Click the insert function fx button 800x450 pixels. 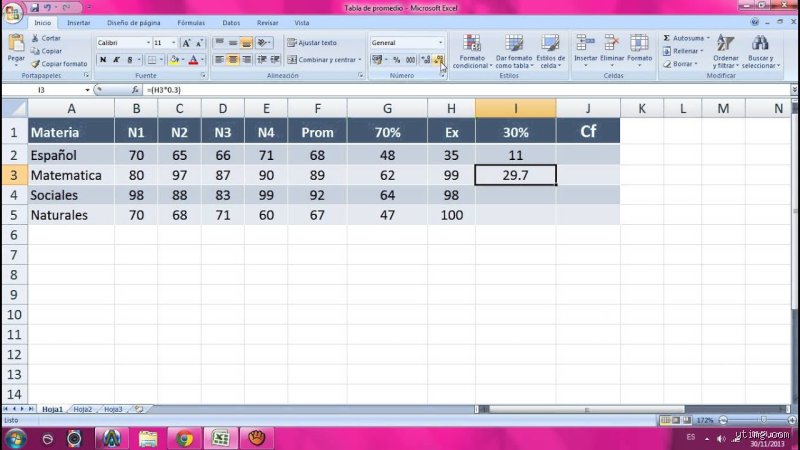(135, 90)
